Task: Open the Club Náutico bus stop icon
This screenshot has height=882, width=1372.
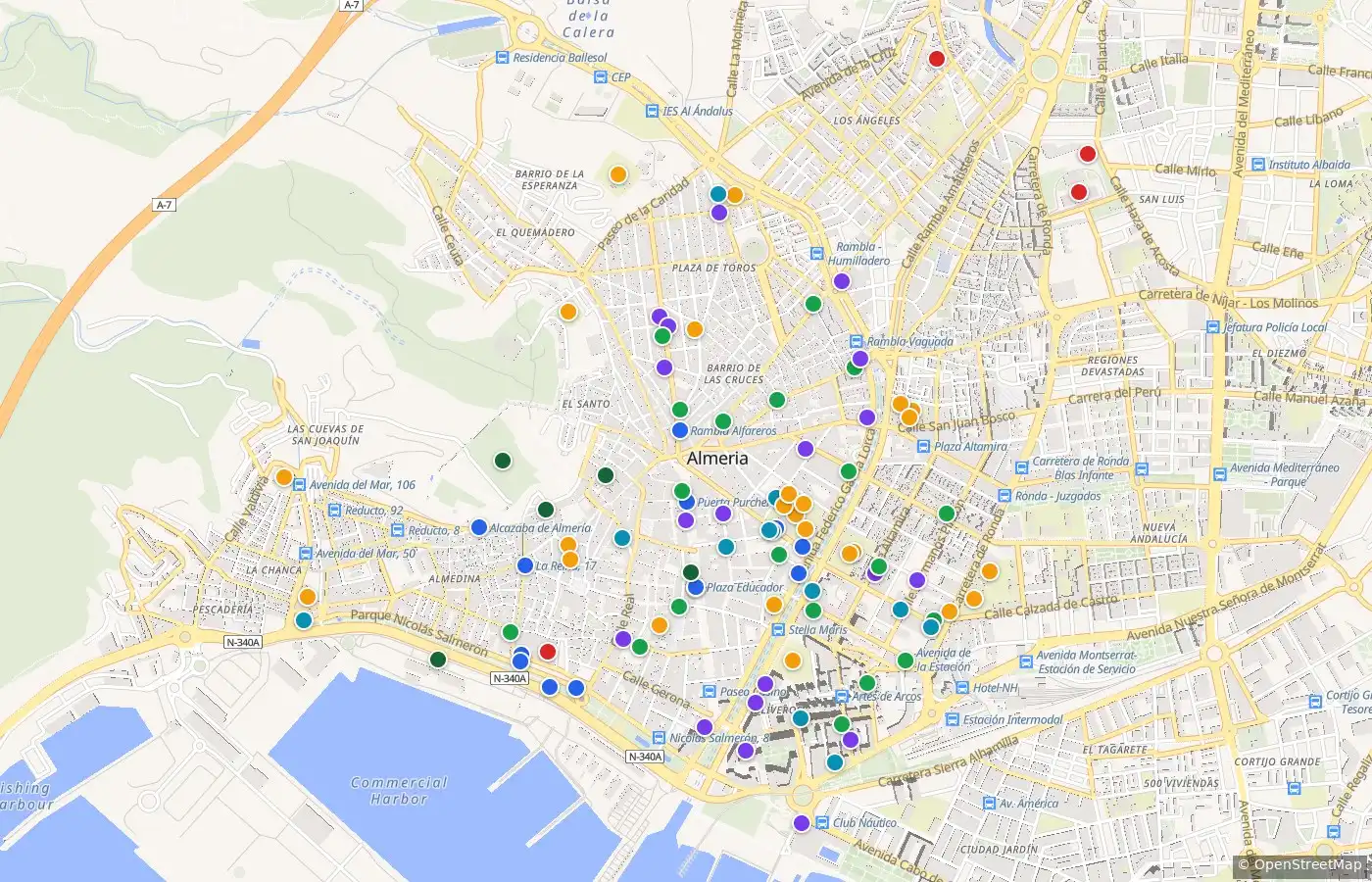Action: tap(822, 822)
